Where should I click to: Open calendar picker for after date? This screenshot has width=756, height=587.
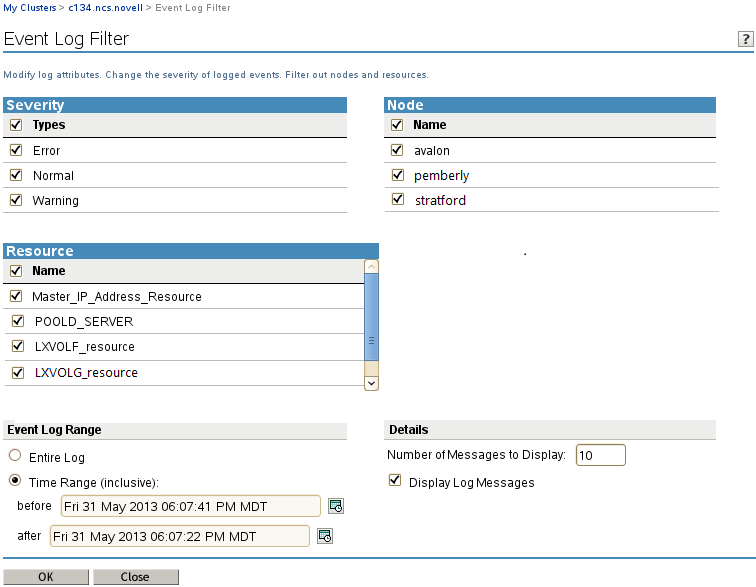coord(325,536)
